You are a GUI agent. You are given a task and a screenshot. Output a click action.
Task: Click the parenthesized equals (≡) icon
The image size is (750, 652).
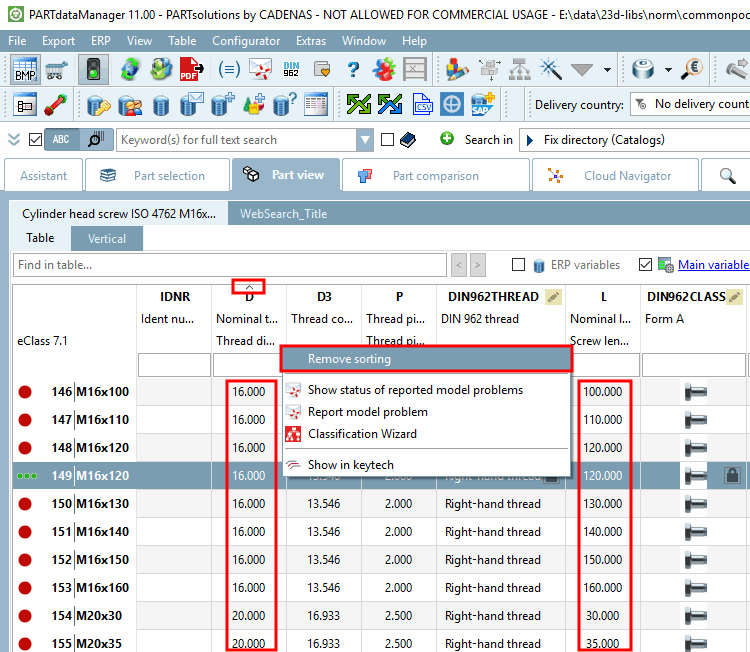pyautogui.click(x=229, y=70)
